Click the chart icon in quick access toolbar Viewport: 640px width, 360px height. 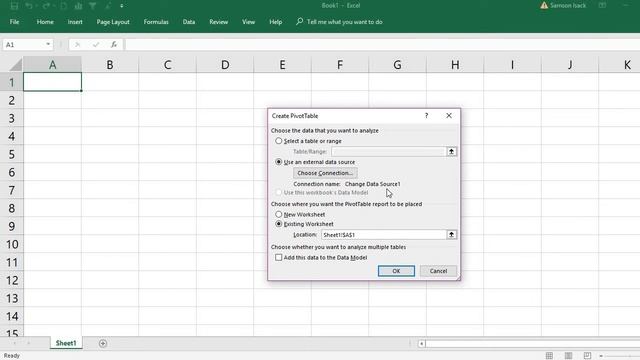click(x=78, y=6)
